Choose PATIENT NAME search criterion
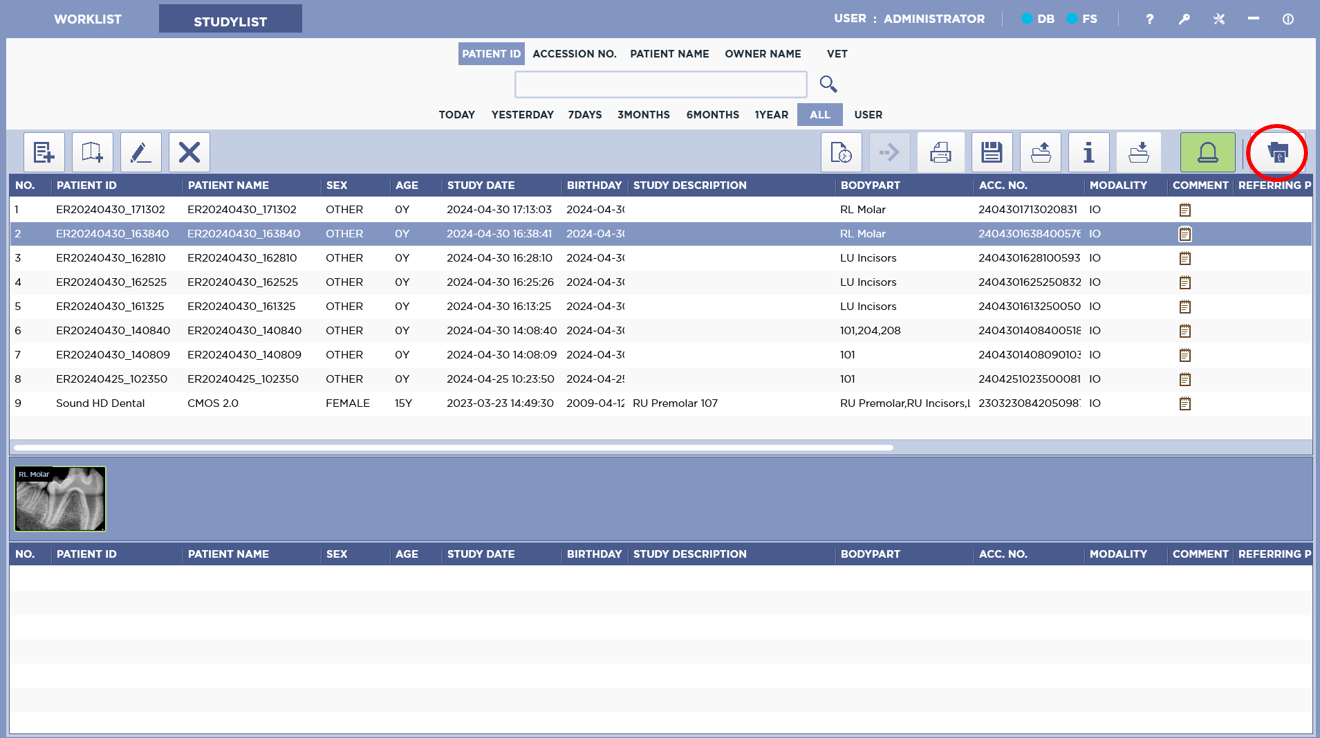 coord(669,54)
